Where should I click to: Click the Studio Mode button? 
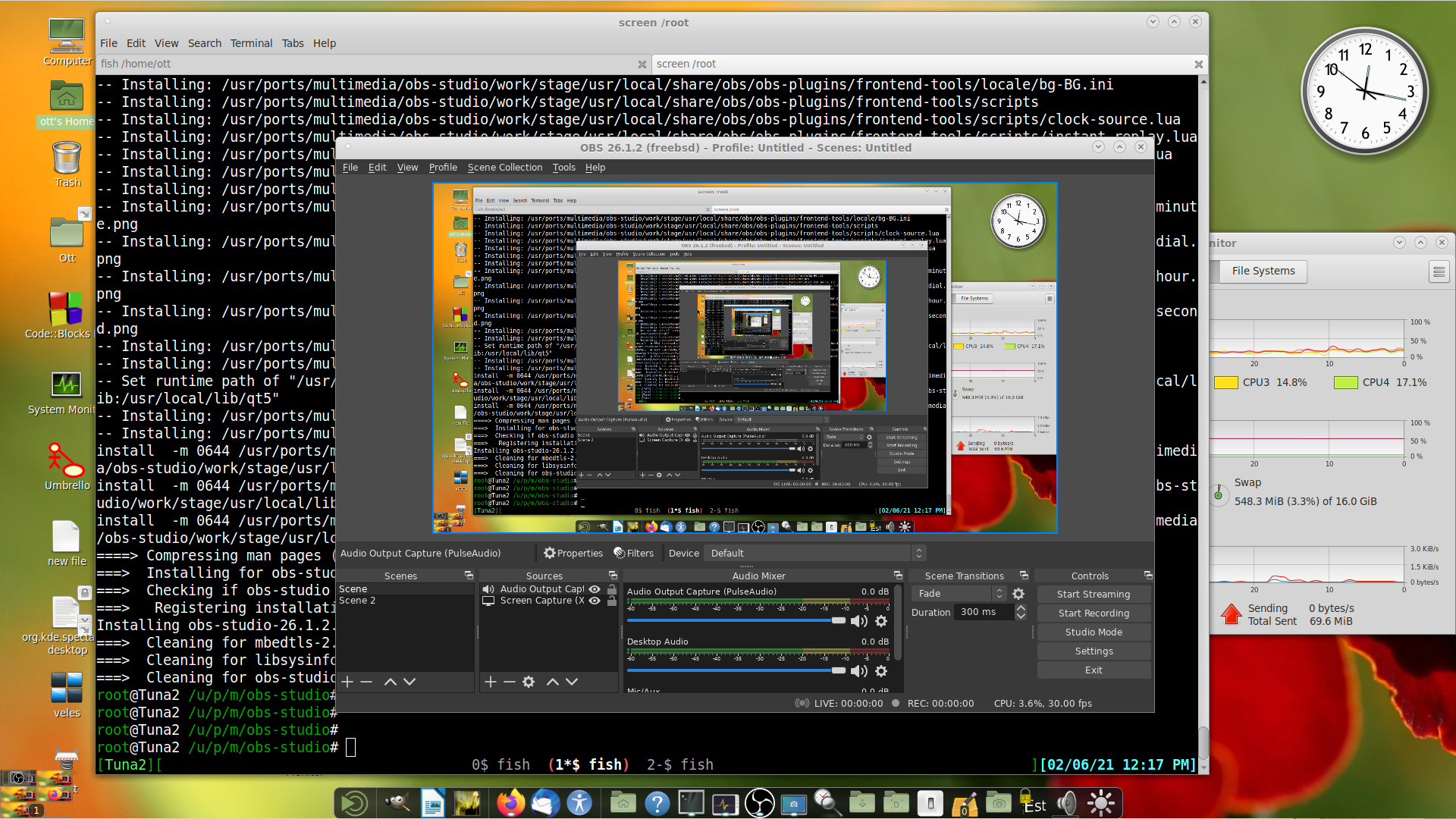click(x=1093, y=632)
